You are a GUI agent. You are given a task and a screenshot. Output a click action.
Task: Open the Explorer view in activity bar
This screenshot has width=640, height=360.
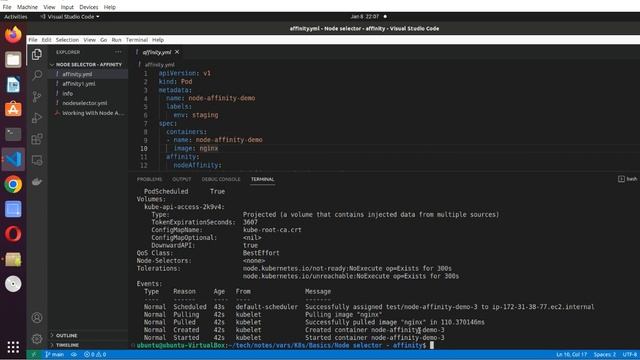(37, 54)
